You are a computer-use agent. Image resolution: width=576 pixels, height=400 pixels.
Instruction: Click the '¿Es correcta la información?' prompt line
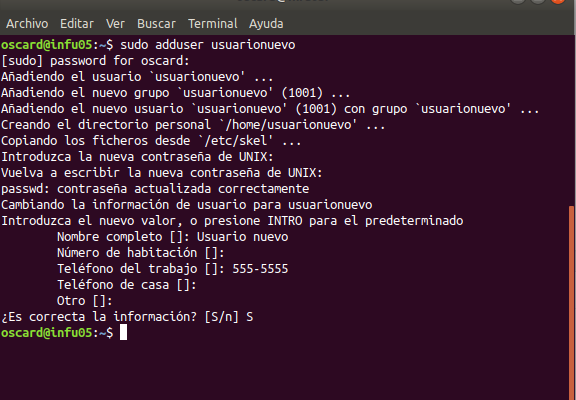pyautogui.click(x=127, y=317)
